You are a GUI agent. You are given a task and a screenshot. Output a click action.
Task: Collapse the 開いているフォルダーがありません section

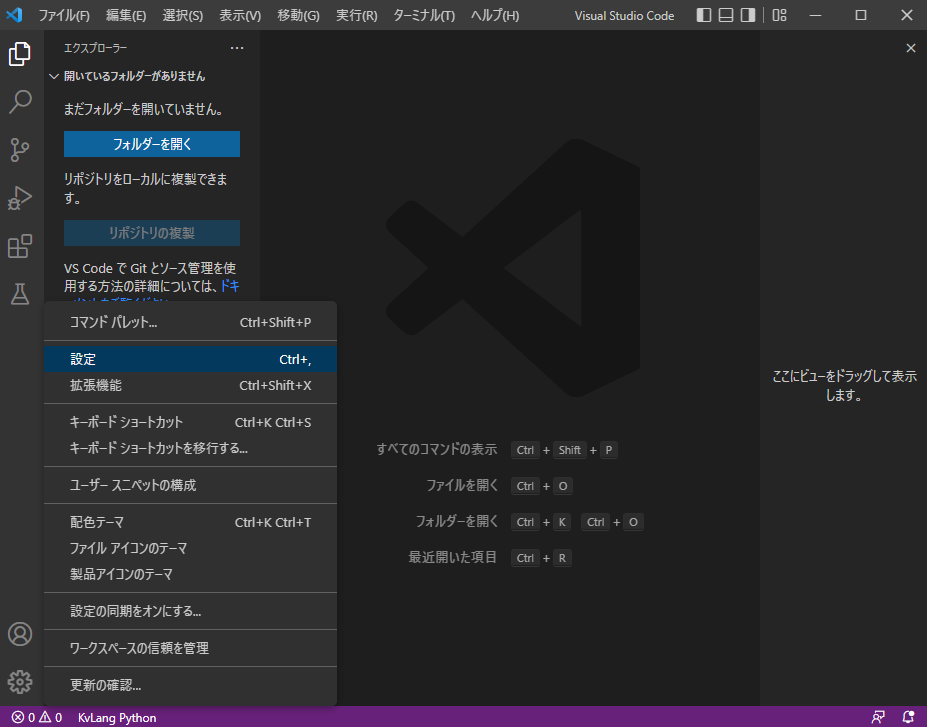click(54, 75)
